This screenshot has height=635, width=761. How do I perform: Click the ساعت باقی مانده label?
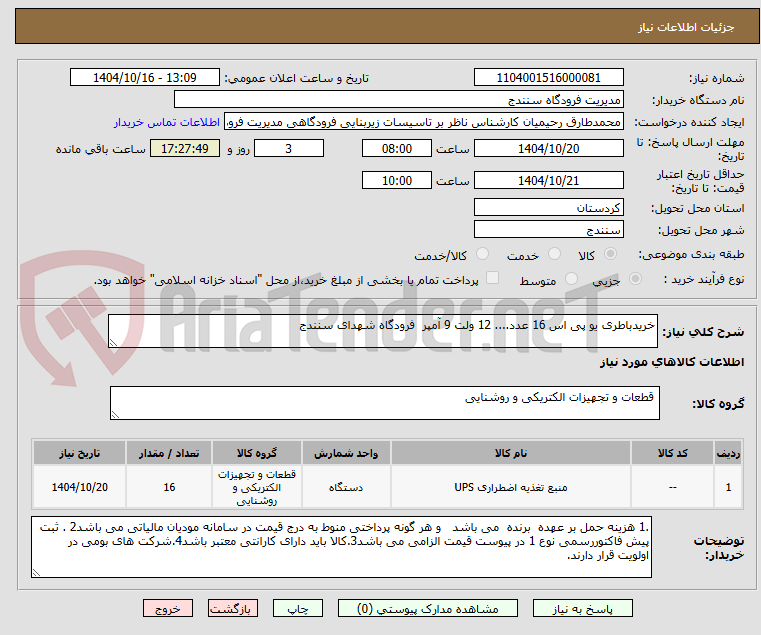tap(100, 149)
